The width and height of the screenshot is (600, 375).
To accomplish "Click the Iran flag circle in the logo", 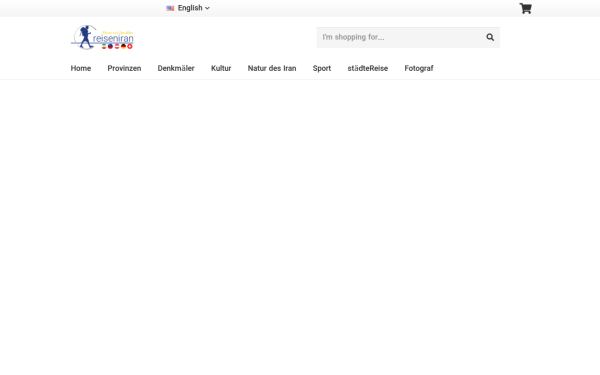I will click(x=104, y=46).
